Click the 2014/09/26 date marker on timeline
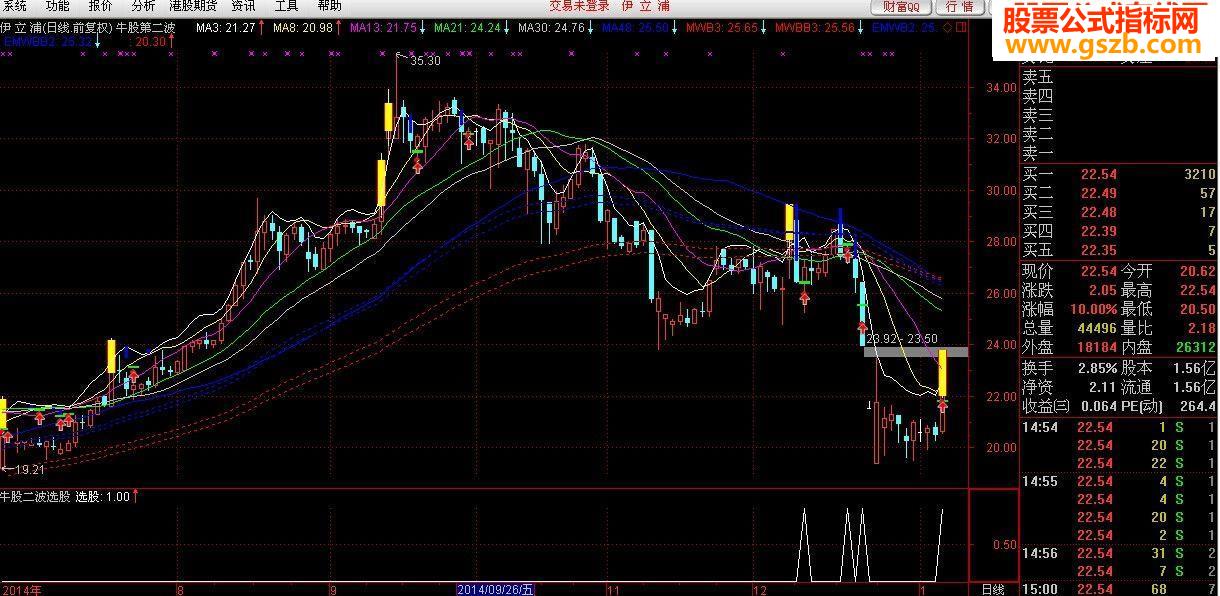Image resolution: width=1220 pixels, height=596 pixels. tap(496, 589)
